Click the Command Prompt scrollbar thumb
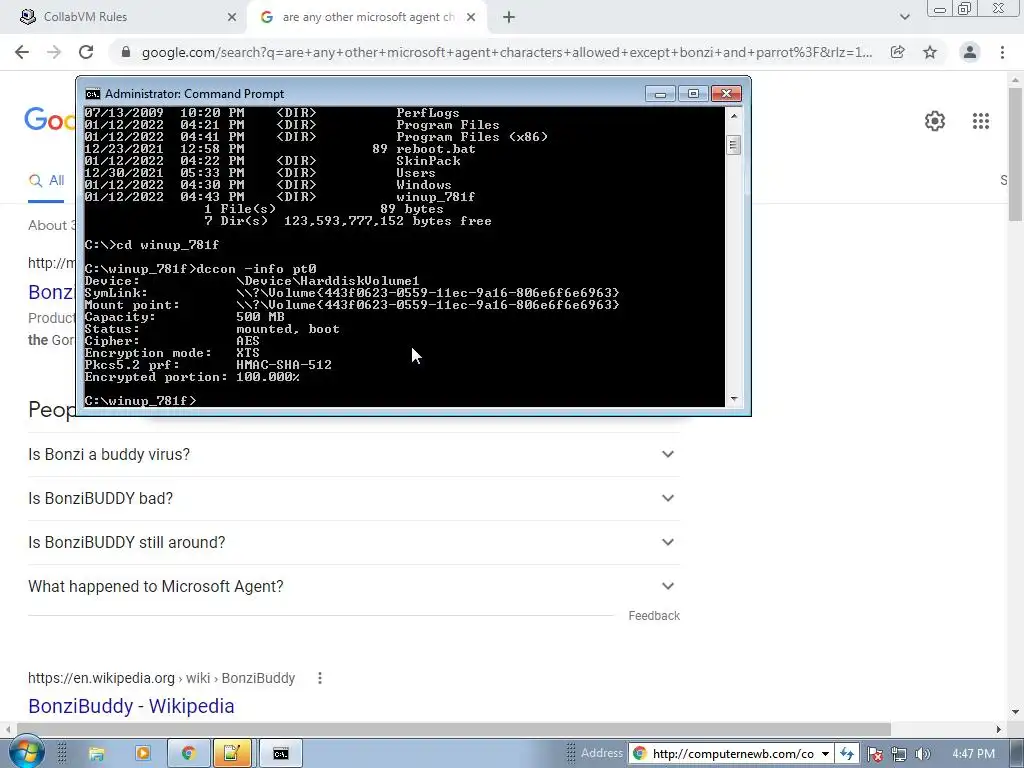 click(x=733, y=145)
